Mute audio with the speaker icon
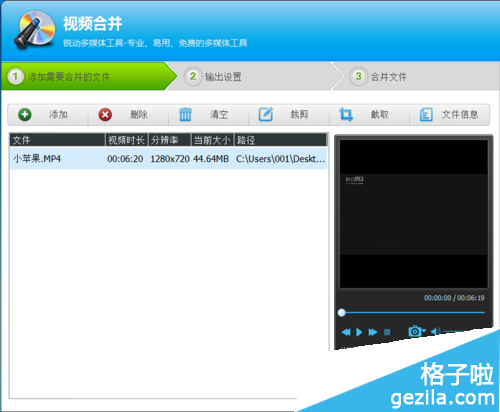This screenshot has height=412, width=500. coord(435,331)
